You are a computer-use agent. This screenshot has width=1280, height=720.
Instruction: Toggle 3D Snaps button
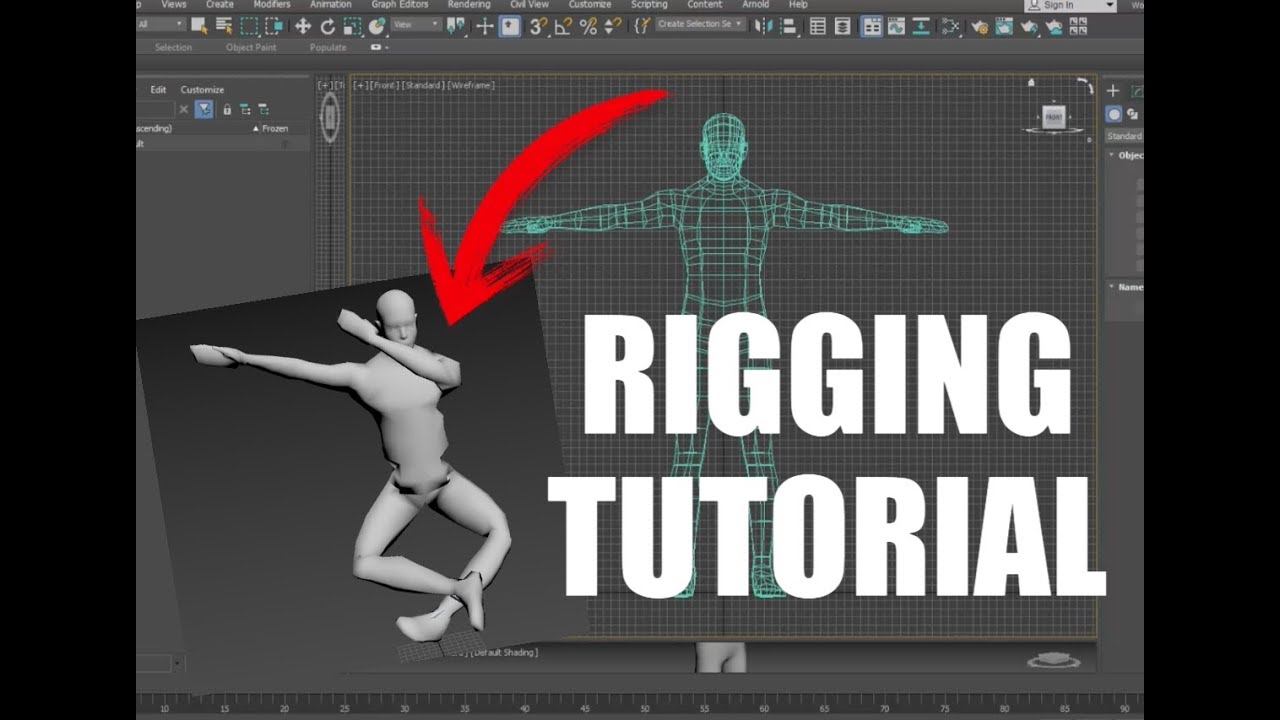click(x=538, y=26)
